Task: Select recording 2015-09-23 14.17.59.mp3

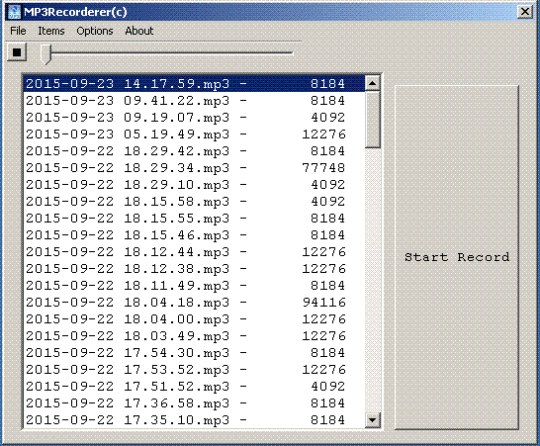Action: pyautogui.click(x=195, y=84)
